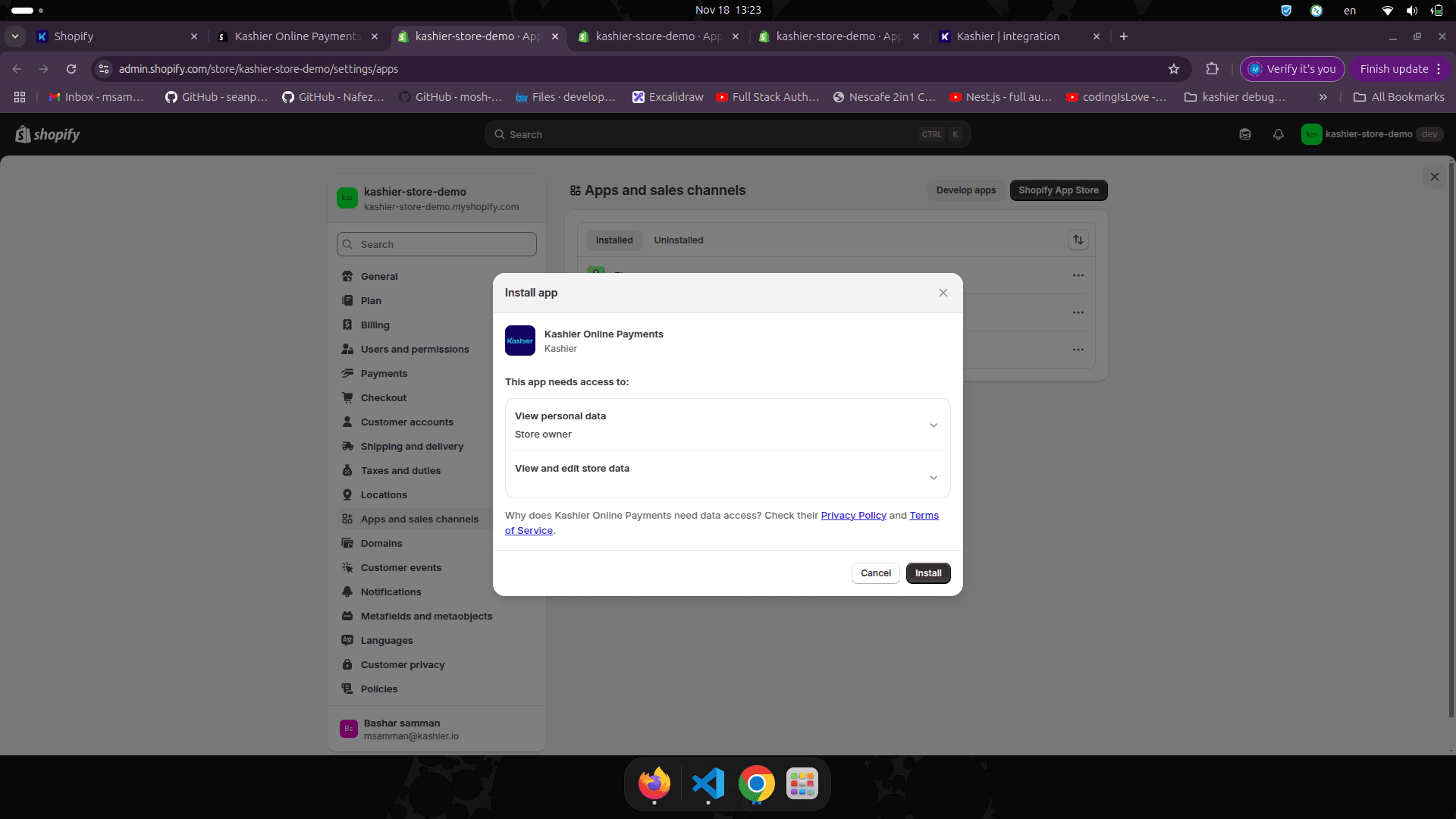The height and width of the screenshot is (819, 1456).
Task: Click the Develop apps button
Action: coord(966,190)
